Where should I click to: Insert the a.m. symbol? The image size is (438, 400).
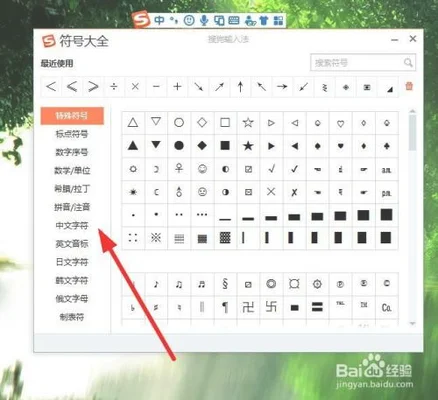[386, 170]
